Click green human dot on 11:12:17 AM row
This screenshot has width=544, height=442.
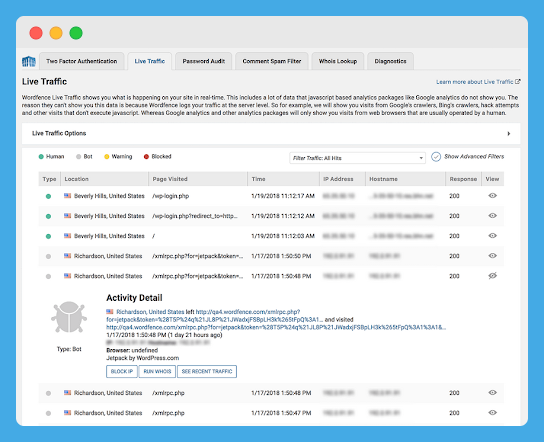[x=48, y=196]
